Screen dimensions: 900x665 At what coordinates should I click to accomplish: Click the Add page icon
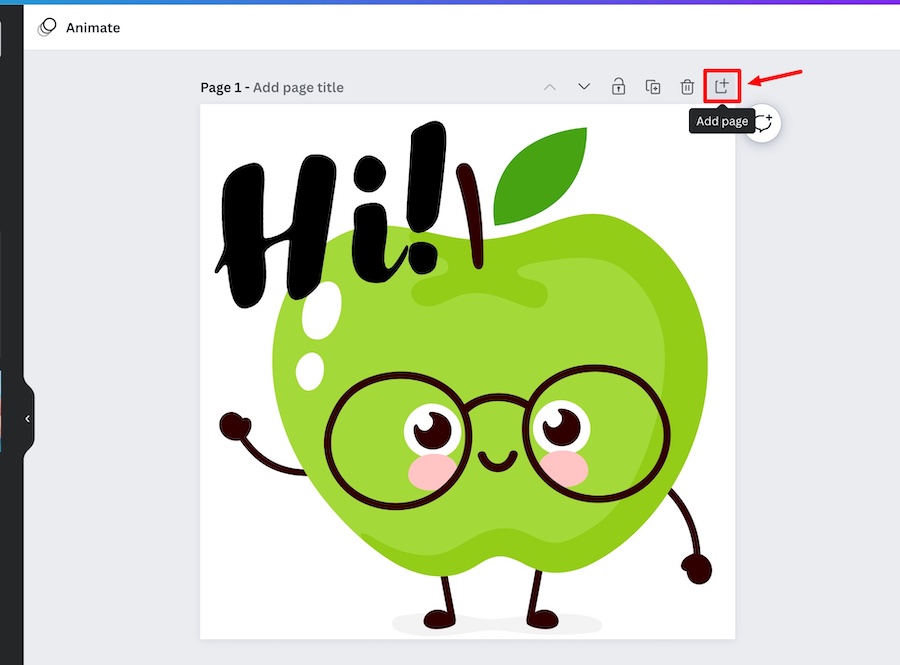point(722,86)
